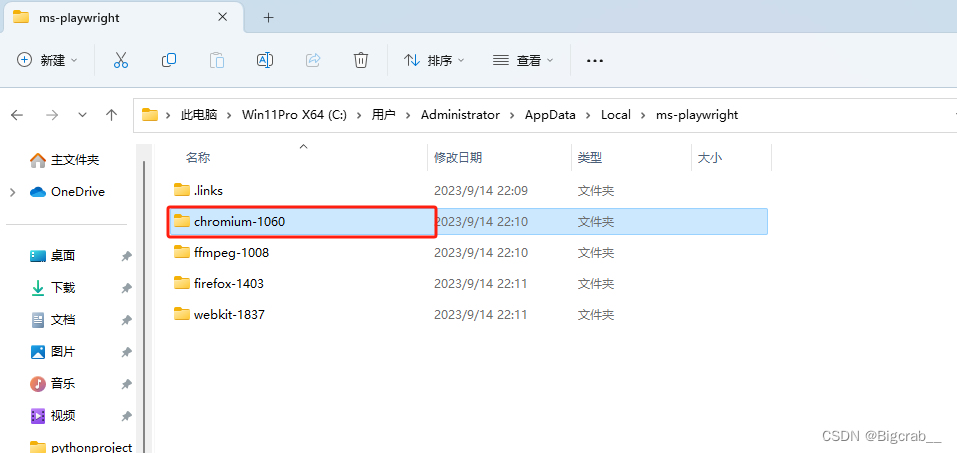Unpin 文档 using its pin icon
Screen dimensions: 957x453
pyautogui.click(x=126, y=320)
